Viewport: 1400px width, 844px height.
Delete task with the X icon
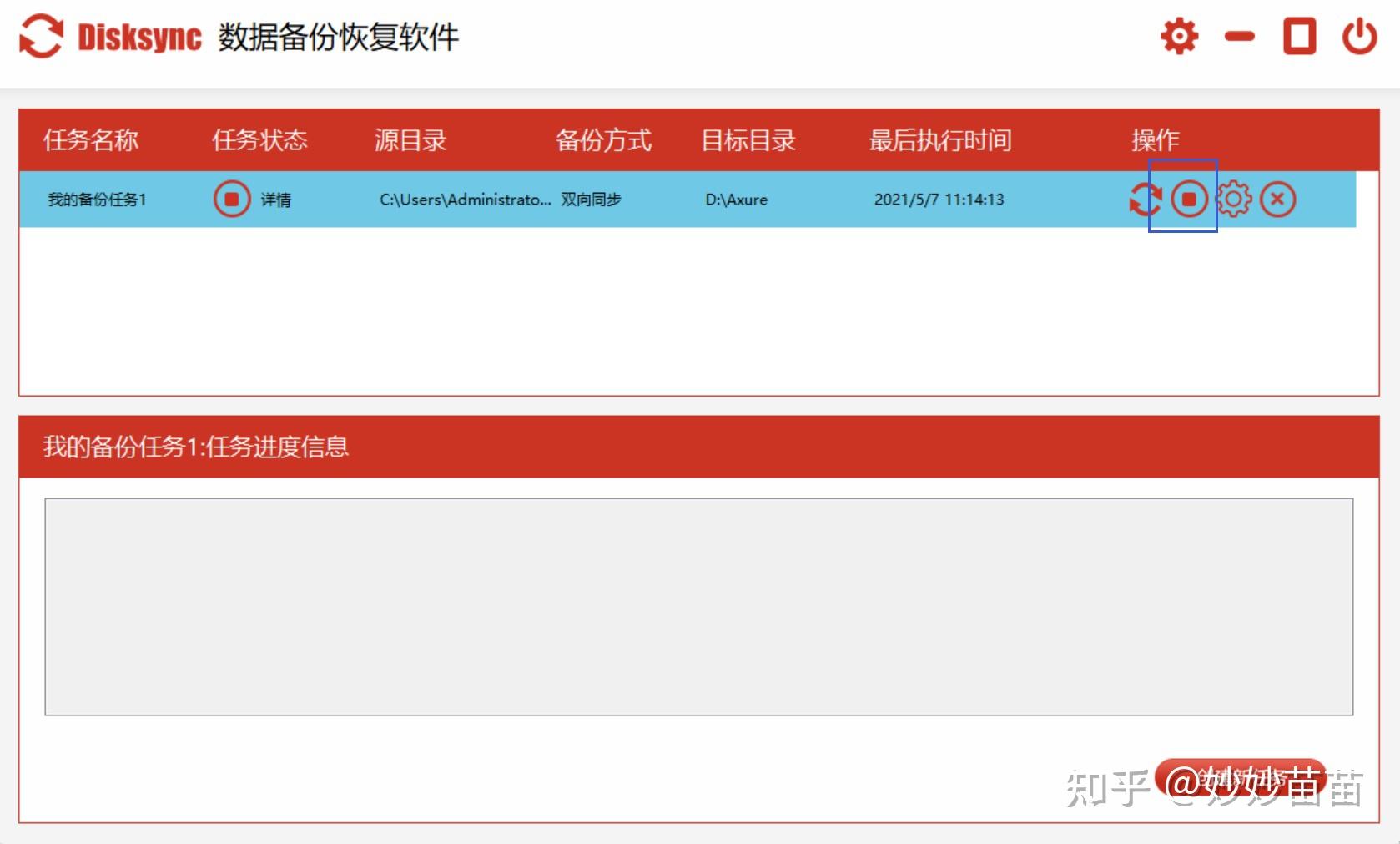[x=1277, y=200]
